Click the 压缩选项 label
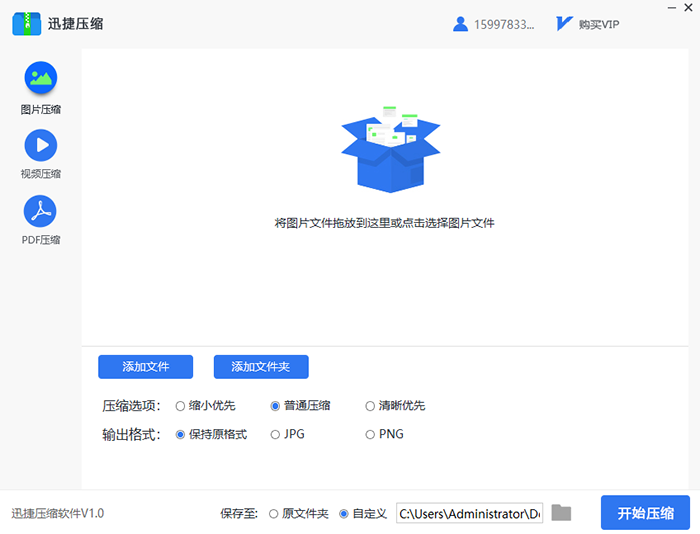The image size is (700, 534). (x=131, y=406)
